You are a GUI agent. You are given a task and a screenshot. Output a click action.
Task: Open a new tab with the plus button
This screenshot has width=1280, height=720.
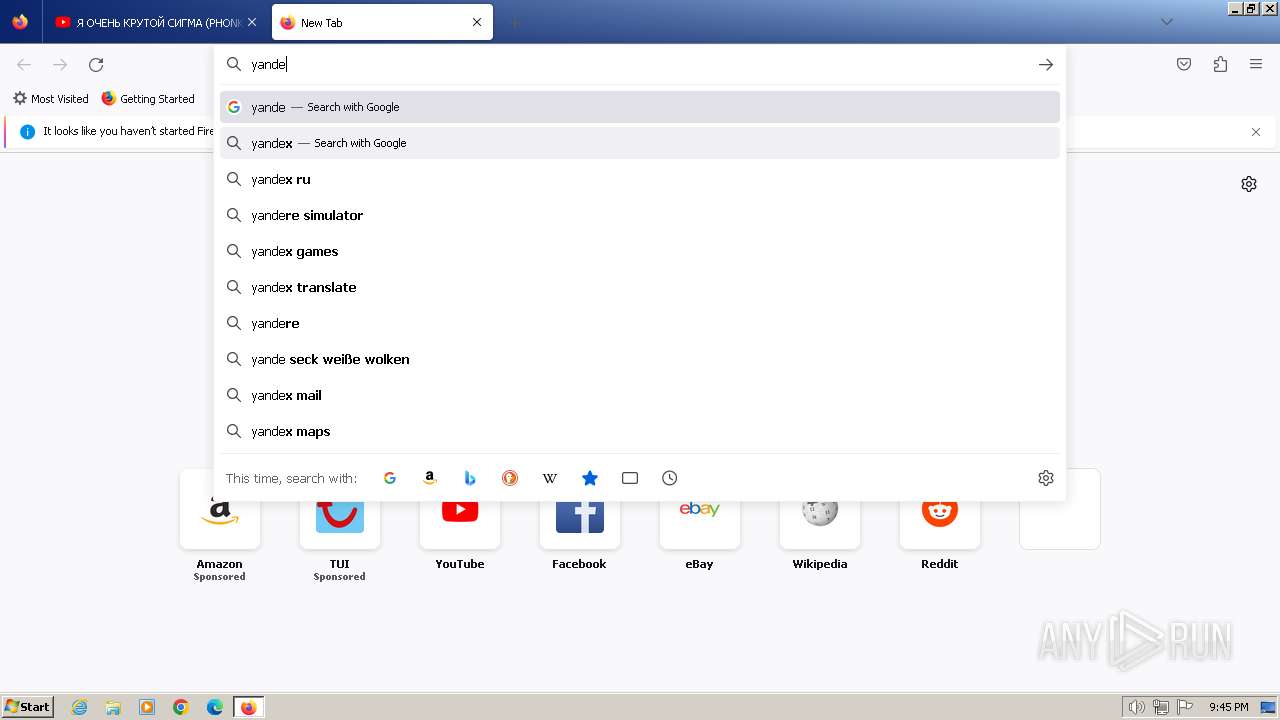point(514,22)
